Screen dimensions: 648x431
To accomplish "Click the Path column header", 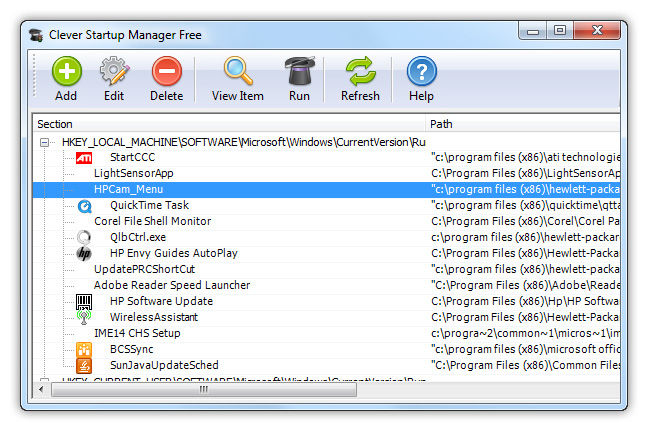I will (x=523, y=124).
